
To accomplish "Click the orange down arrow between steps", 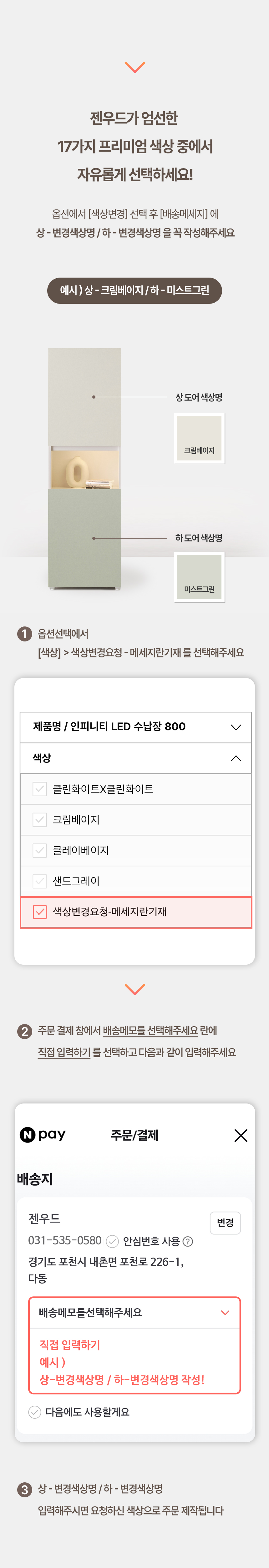I will click(134, 988).
